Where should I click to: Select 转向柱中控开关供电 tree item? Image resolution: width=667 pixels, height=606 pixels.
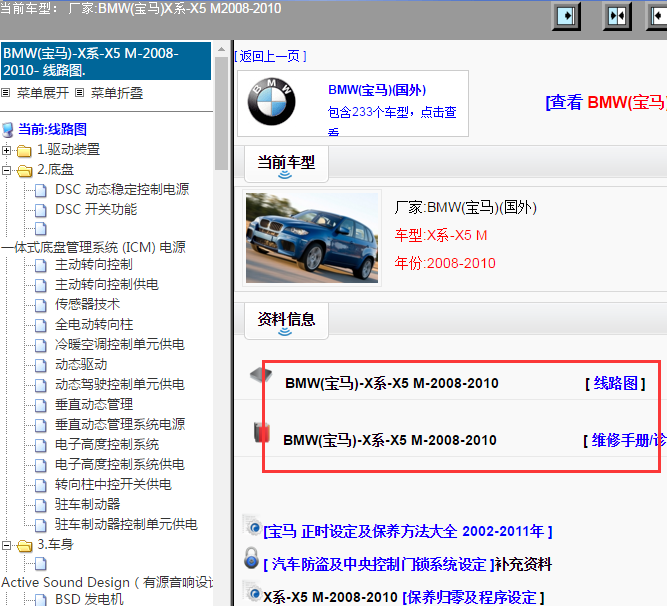click(113, 485)
